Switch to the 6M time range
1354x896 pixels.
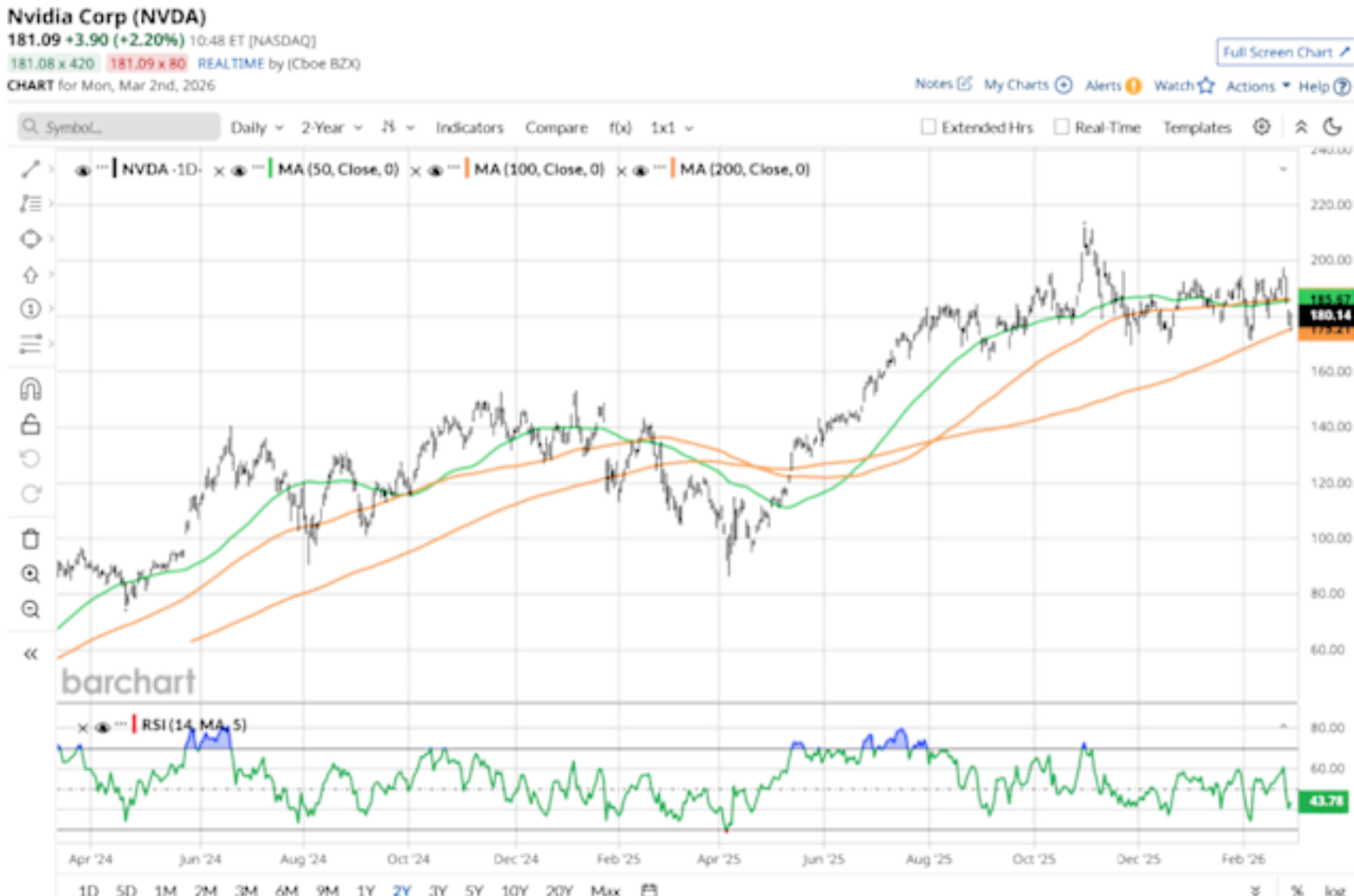286,890
